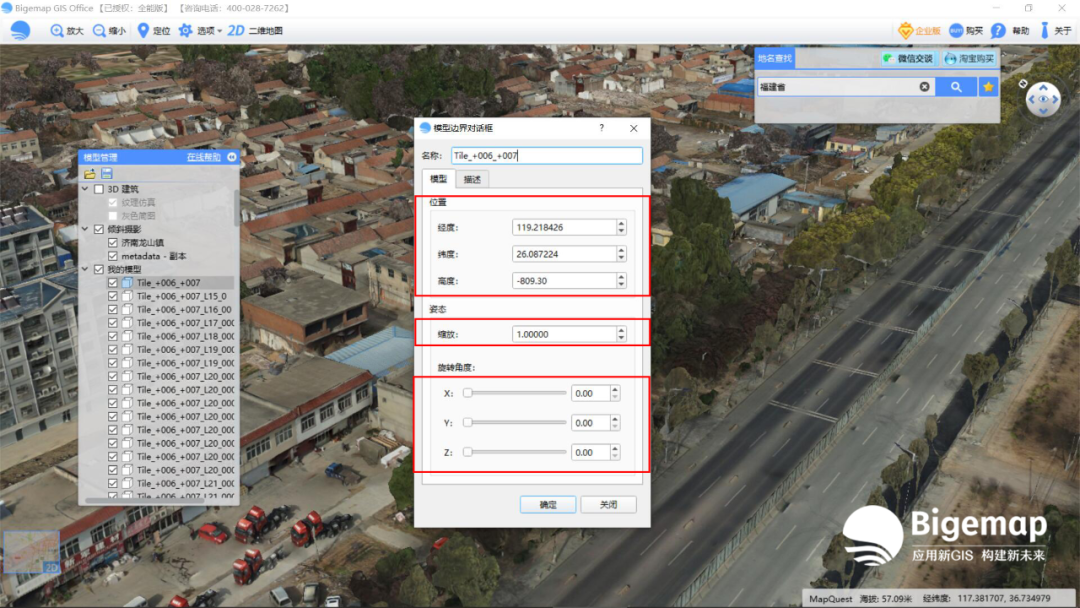Open the 在线帮助 link
The image size is (1080, 608).
(203, 158)
